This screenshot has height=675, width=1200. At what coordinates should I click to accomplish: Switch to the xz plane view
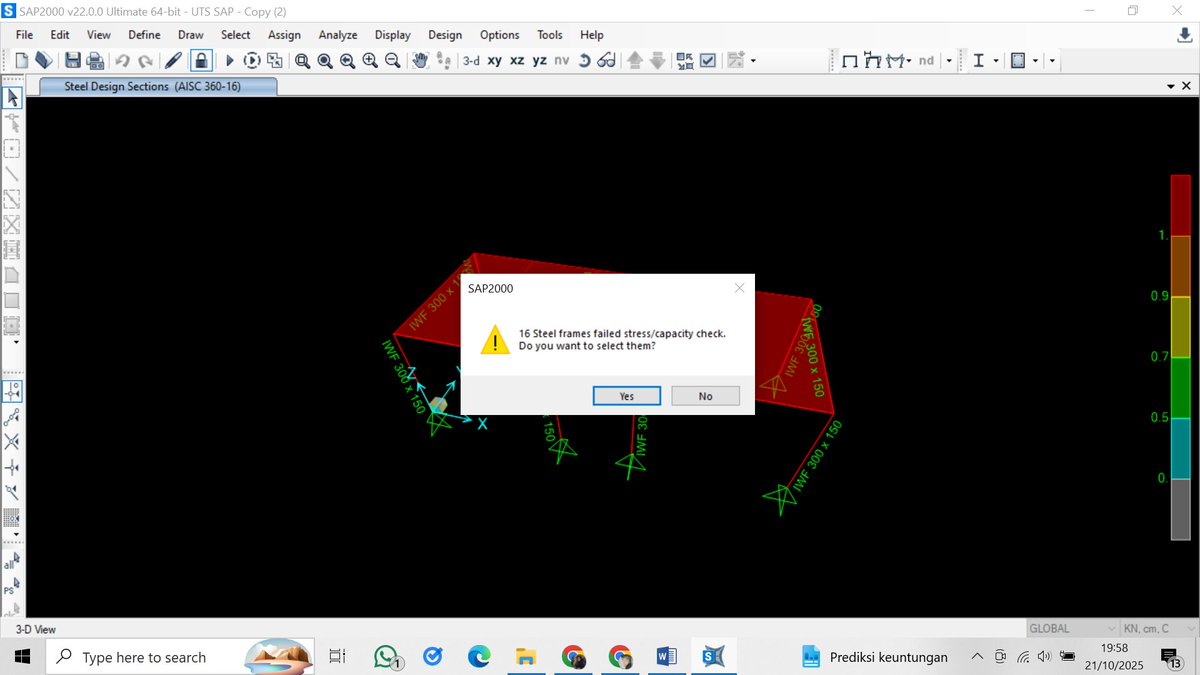pos(517,61)
